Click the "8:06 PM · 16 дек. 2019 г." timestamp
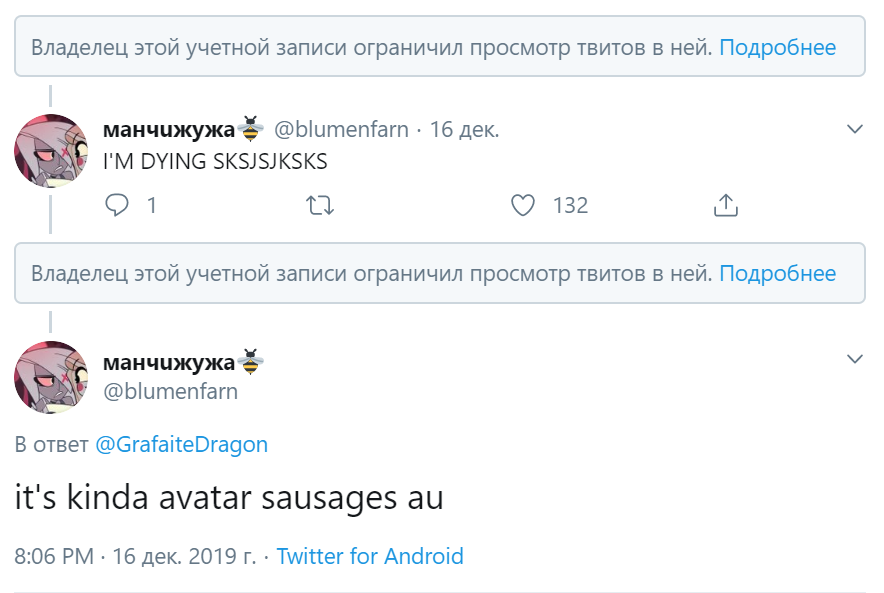 135,556
